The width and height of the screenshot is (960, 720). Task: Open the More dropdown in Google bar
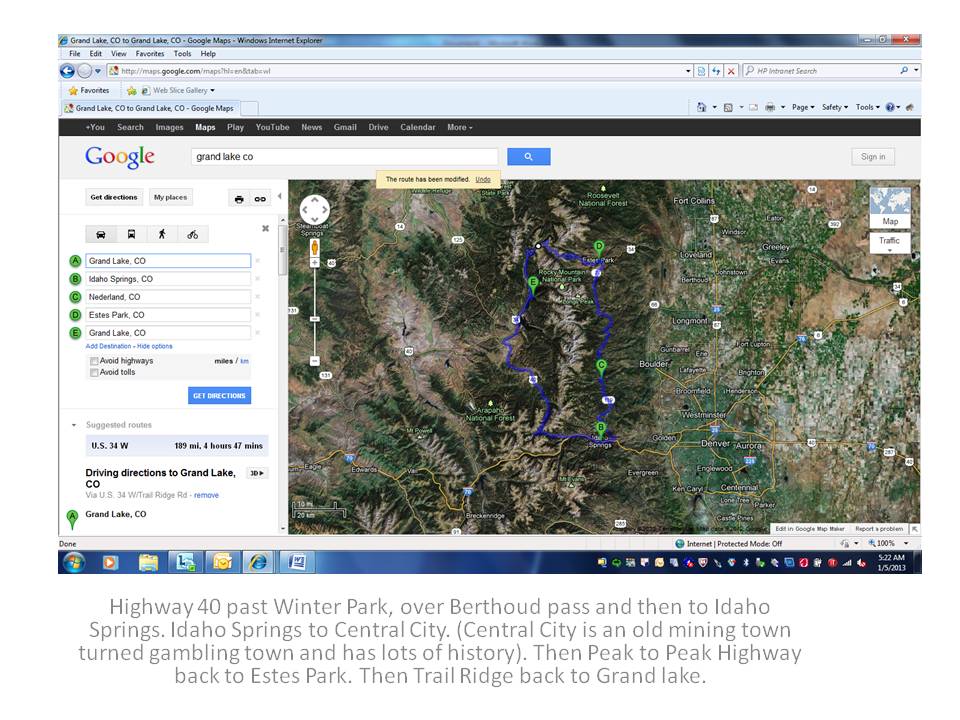pos(460,127)
